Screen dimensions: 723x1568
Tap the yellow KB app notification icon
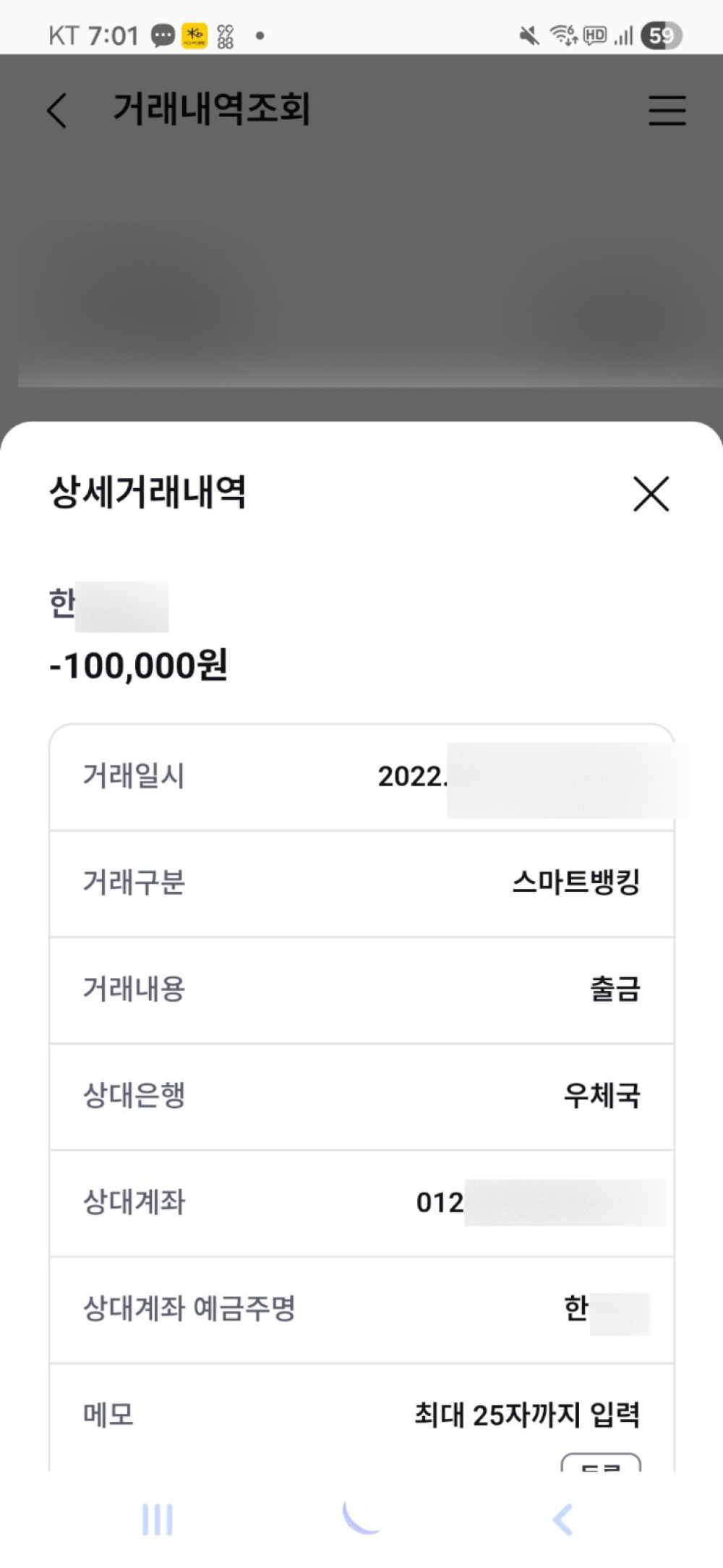[x=194, y=35]
